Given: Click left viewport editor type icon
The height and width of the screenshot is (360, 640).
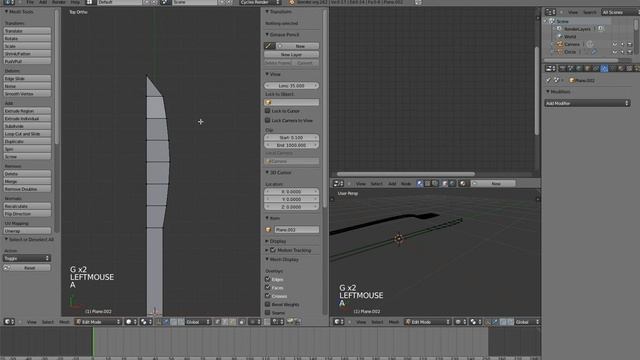Looking at the screenshot, I should [9, 322].
